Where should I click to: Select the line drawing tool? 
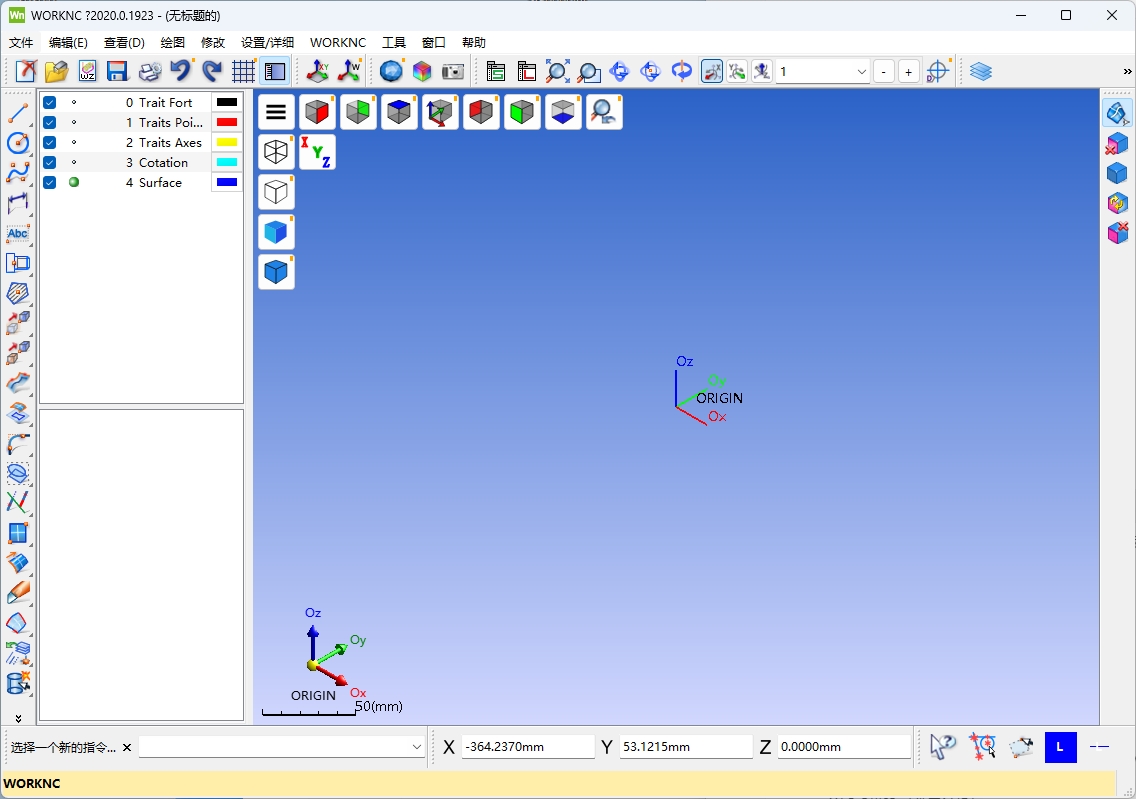18,113
